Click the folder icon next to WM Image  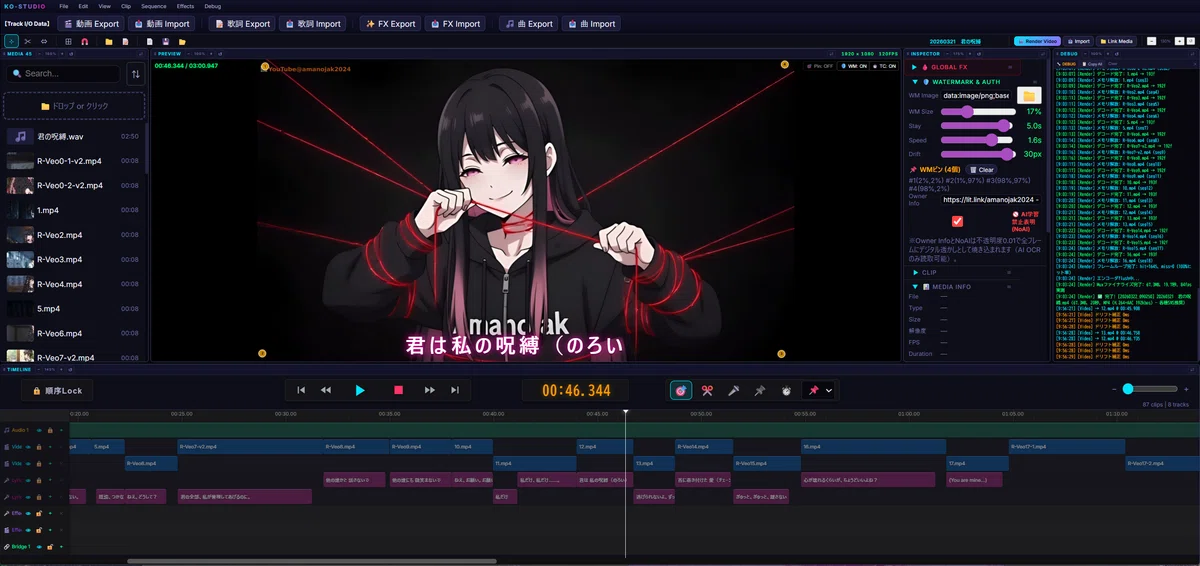[x=1029, y=95]
